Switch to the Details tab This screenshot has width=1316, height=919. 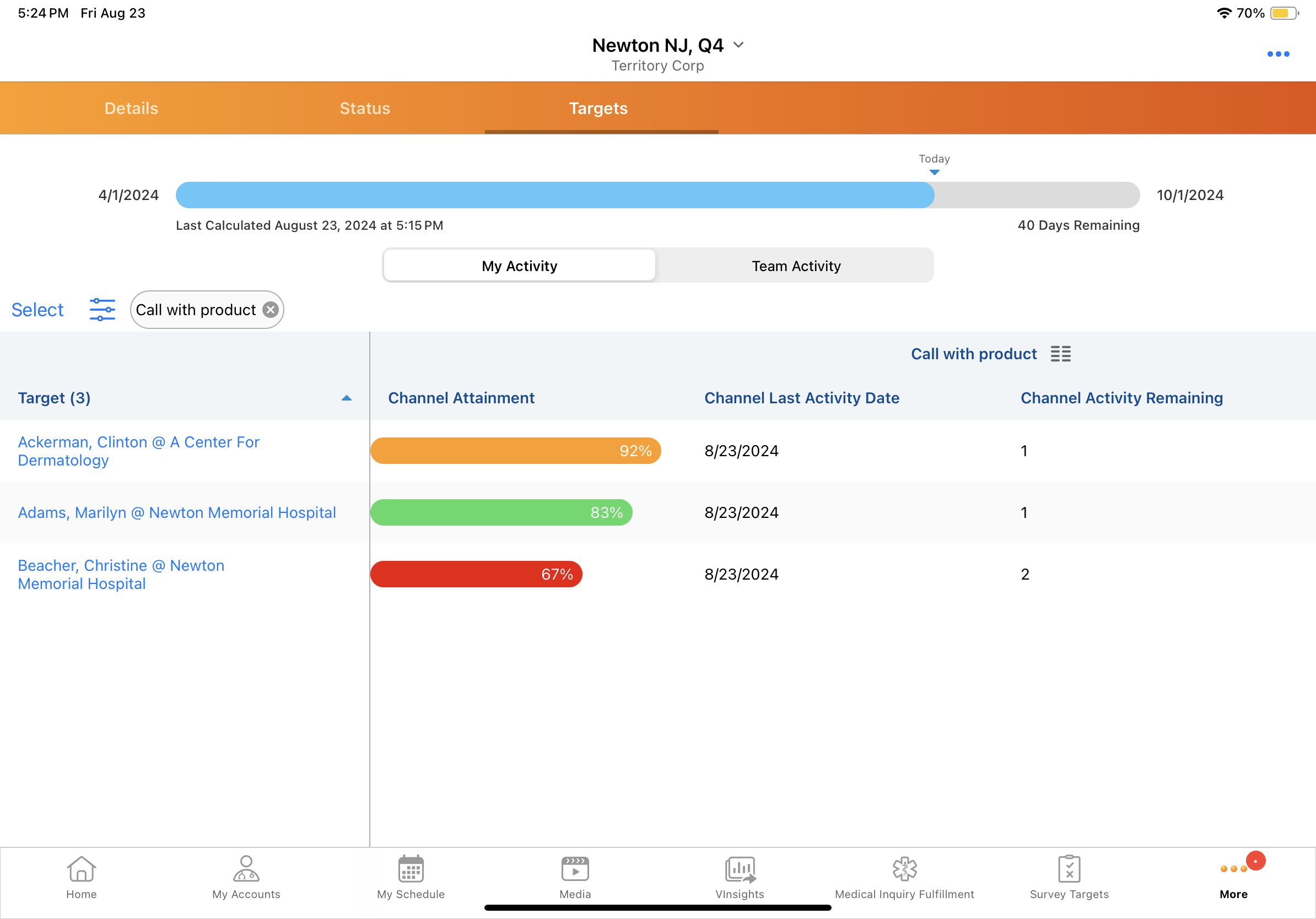point(131,109)
